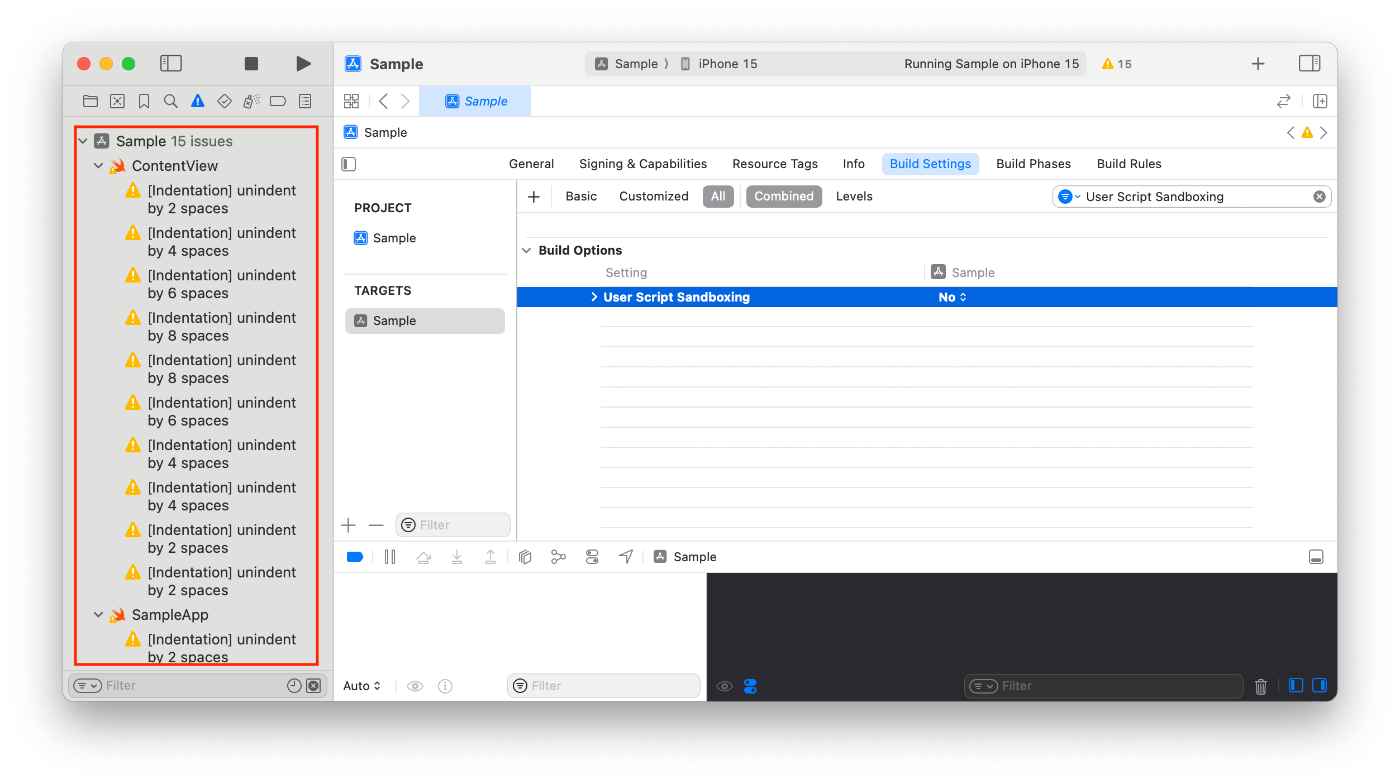
Task: Open Environment Overrides icon
Action: [x=592, y=557]
